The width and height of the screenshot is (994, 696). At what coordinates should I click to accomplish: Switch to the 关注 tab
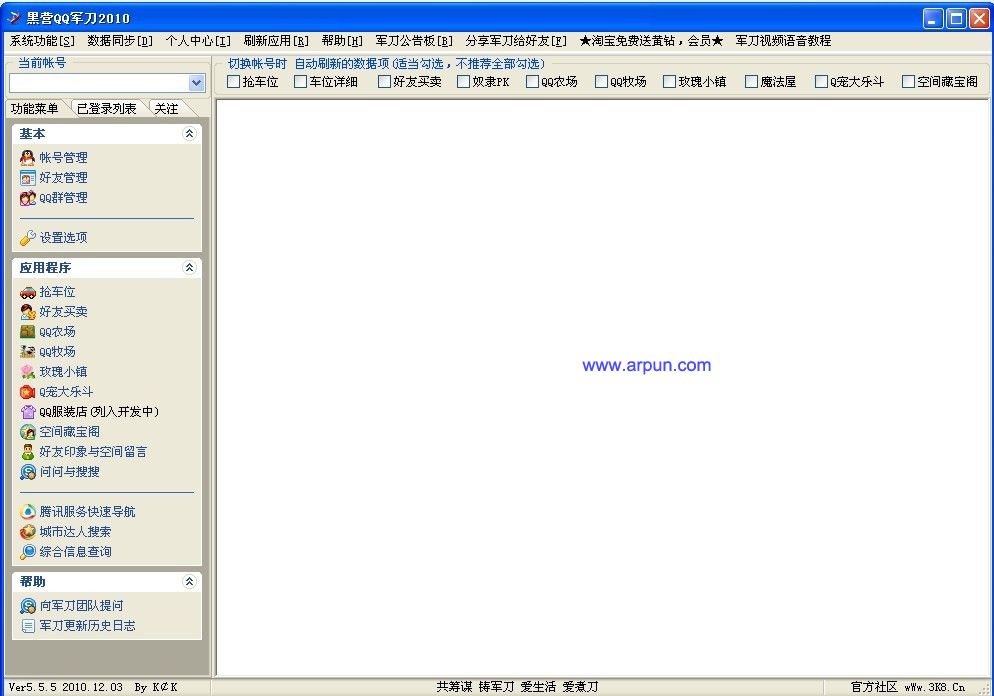click(x=167, y=109)
